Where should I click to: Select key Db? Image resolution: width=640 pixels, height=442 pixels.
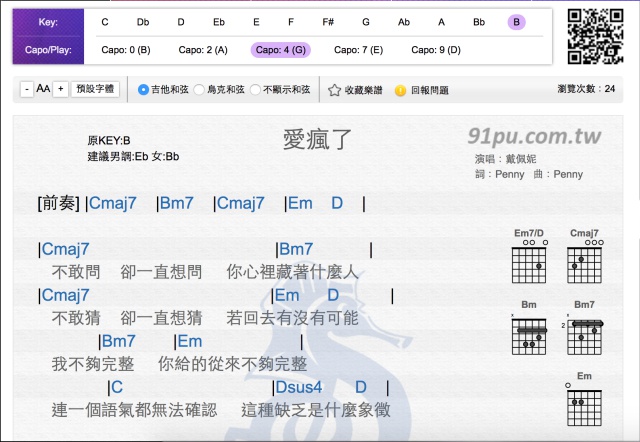coord(143,22)
